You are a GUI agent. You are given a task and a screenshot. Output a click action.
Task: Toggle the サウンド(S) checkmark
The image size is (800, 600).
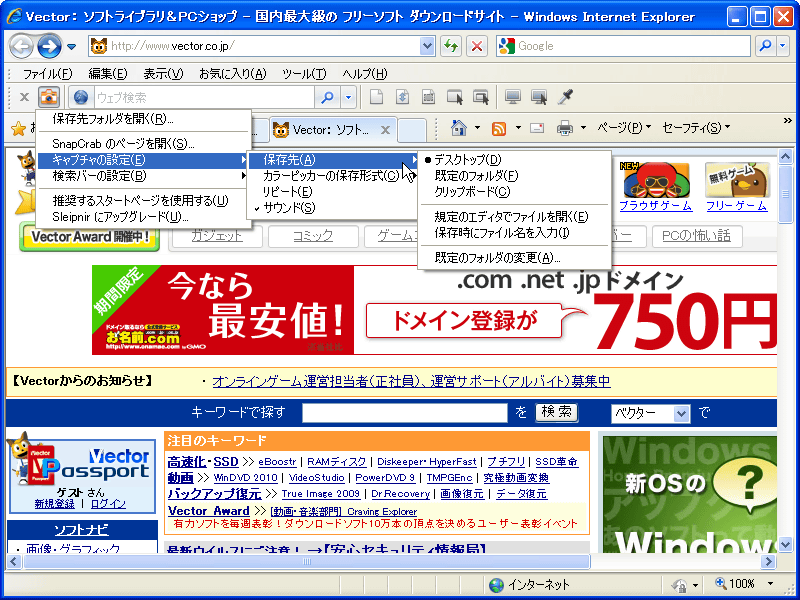(x=334, y=208)
